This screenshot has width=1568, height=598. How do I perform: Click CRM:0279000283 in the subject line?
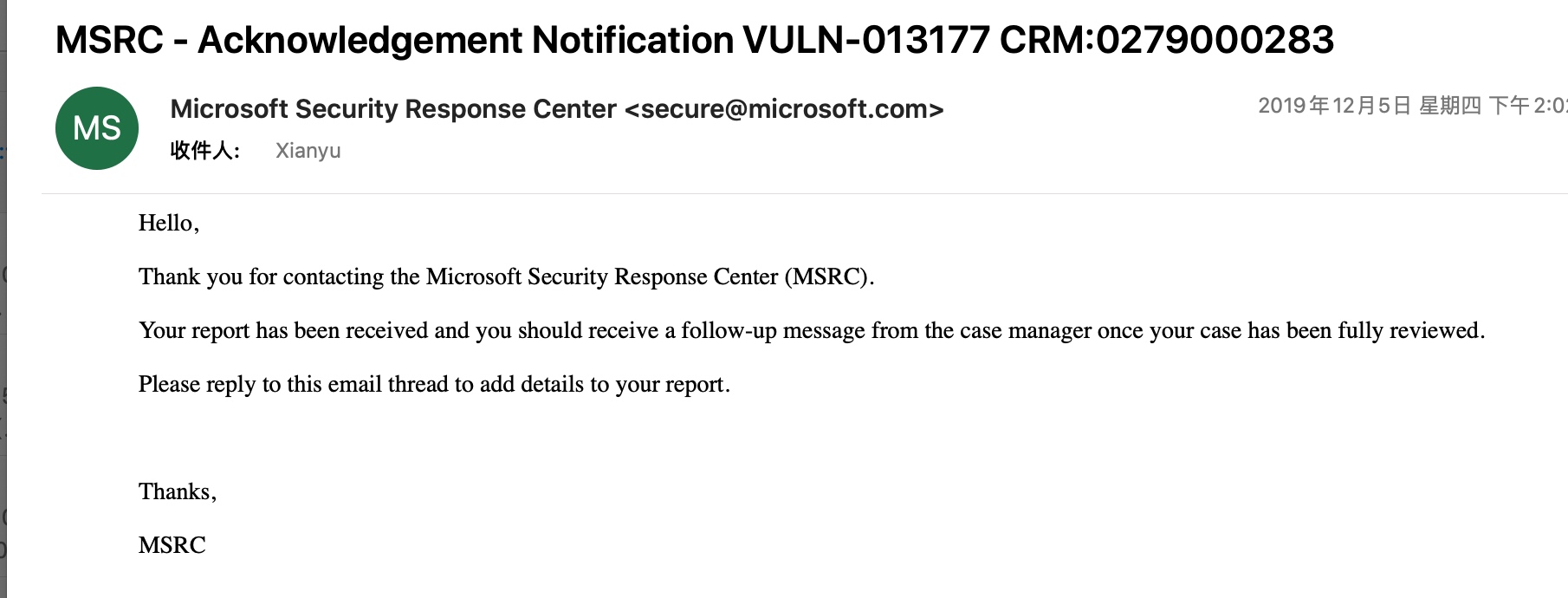(1166, 40)
